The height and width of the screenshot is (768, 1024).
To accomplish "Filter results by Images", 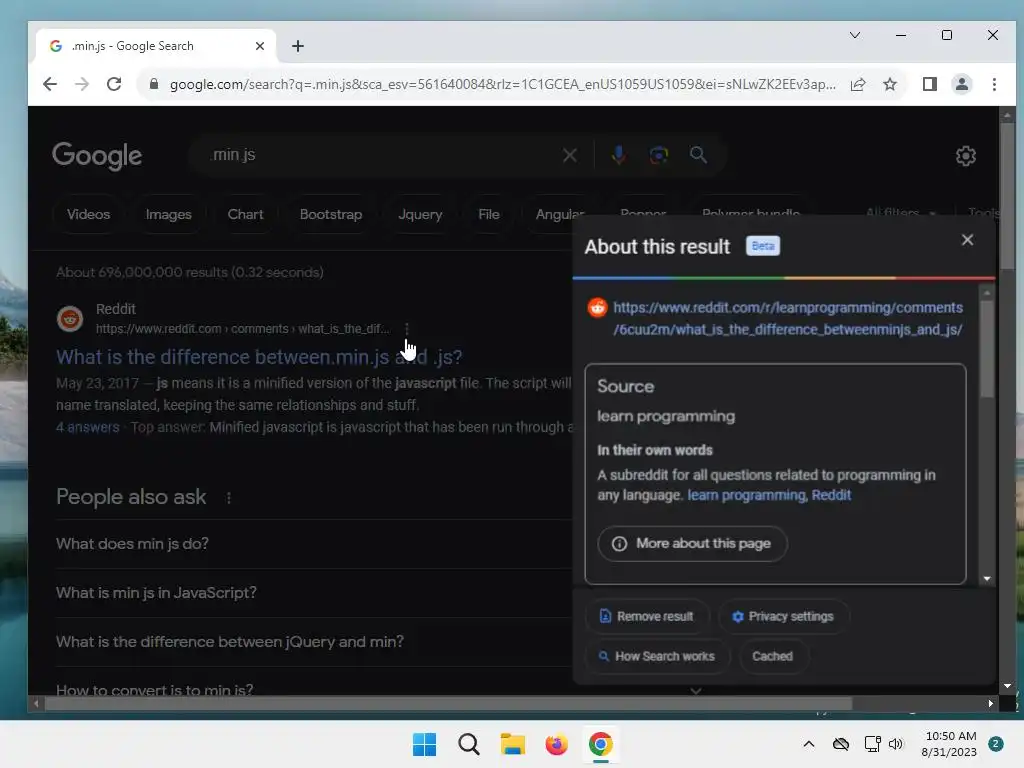I will (x=168, y=214).
